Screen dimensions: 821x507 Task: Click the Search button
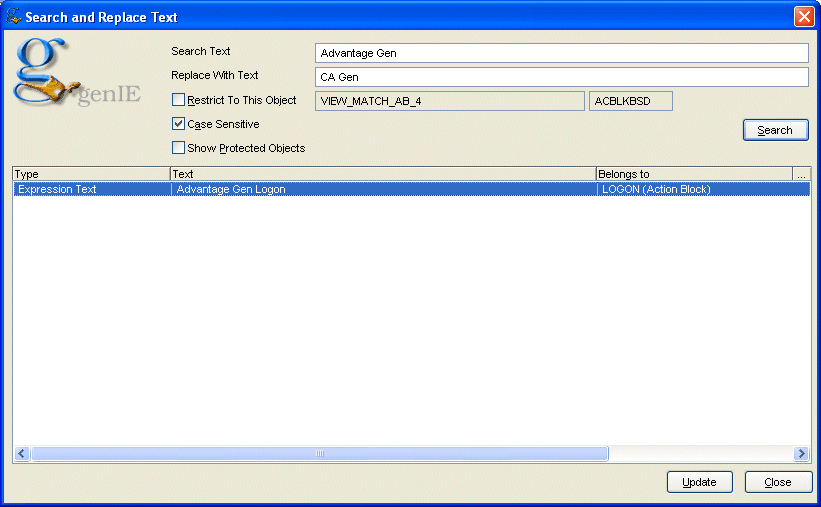[x=775, y=130]
